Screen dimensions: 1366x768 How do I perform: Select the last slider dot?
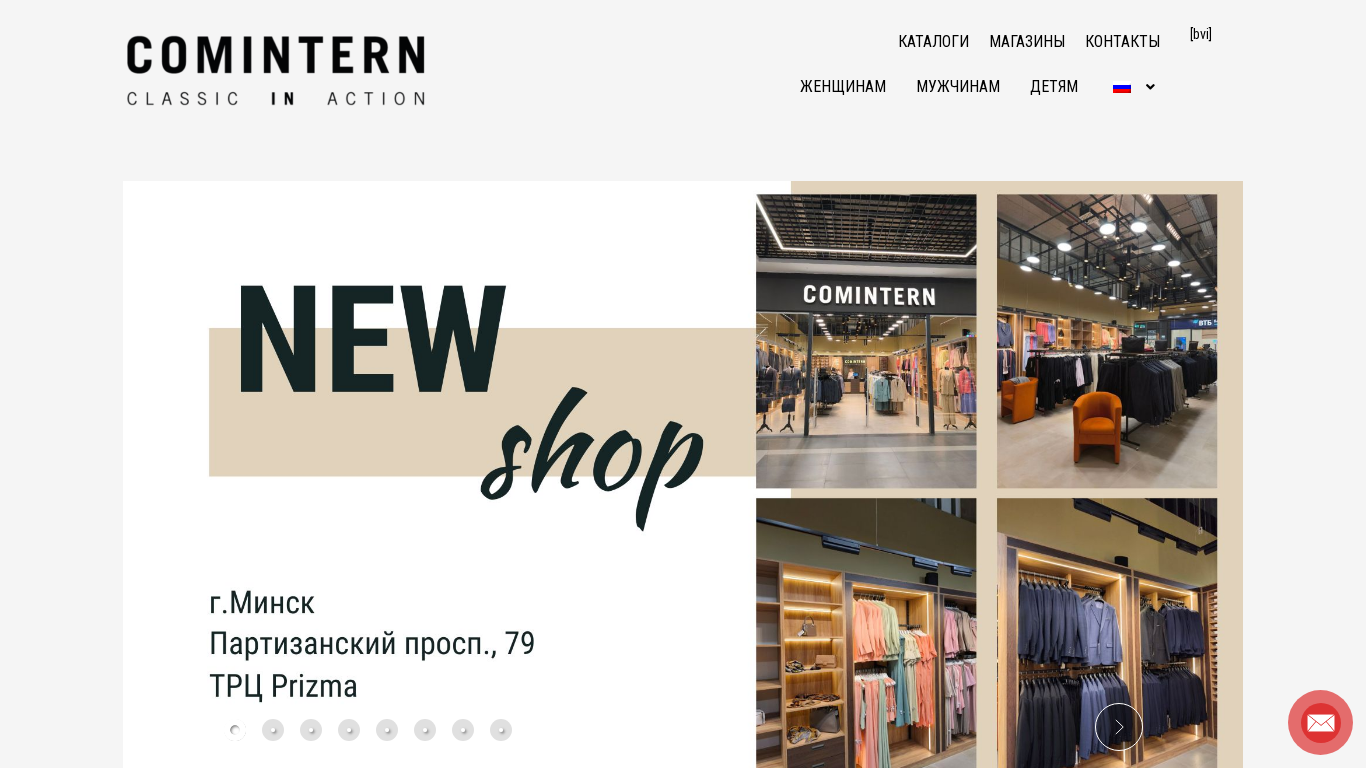[x=501, y=730]
